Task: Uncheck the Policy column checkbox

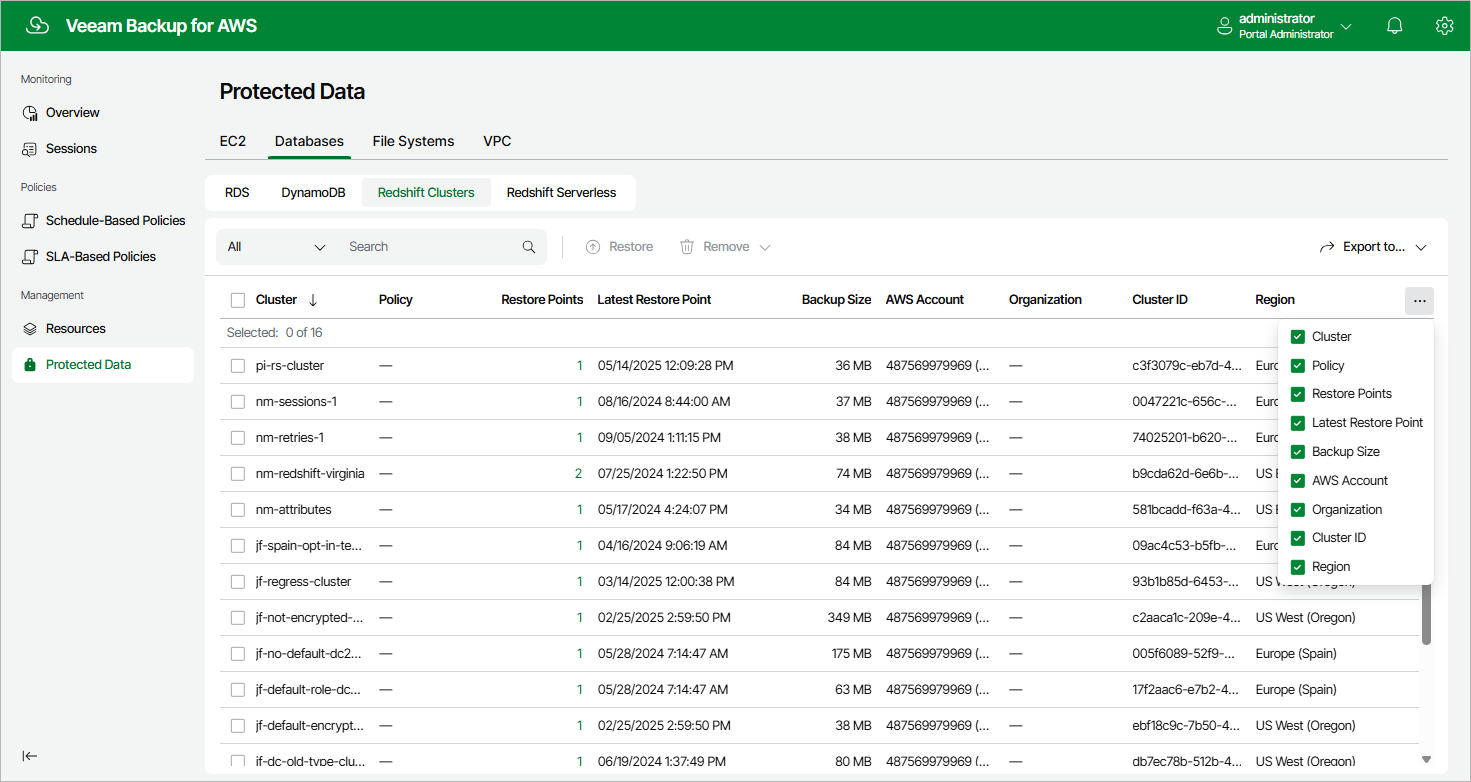Action: pos(1298,366)
